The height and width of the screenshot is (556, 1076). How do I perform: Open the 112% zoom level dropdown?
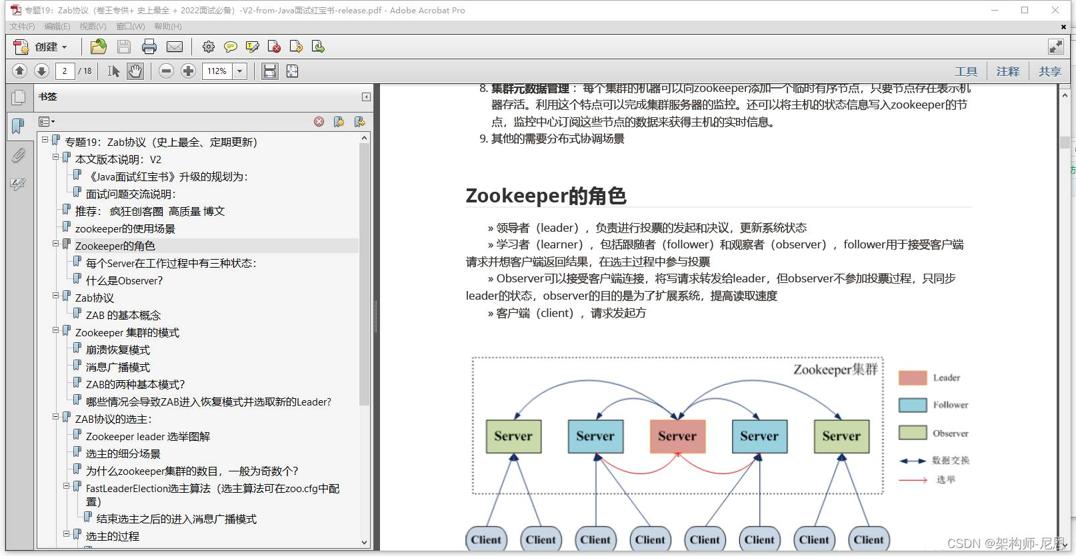tap(240, 71)
